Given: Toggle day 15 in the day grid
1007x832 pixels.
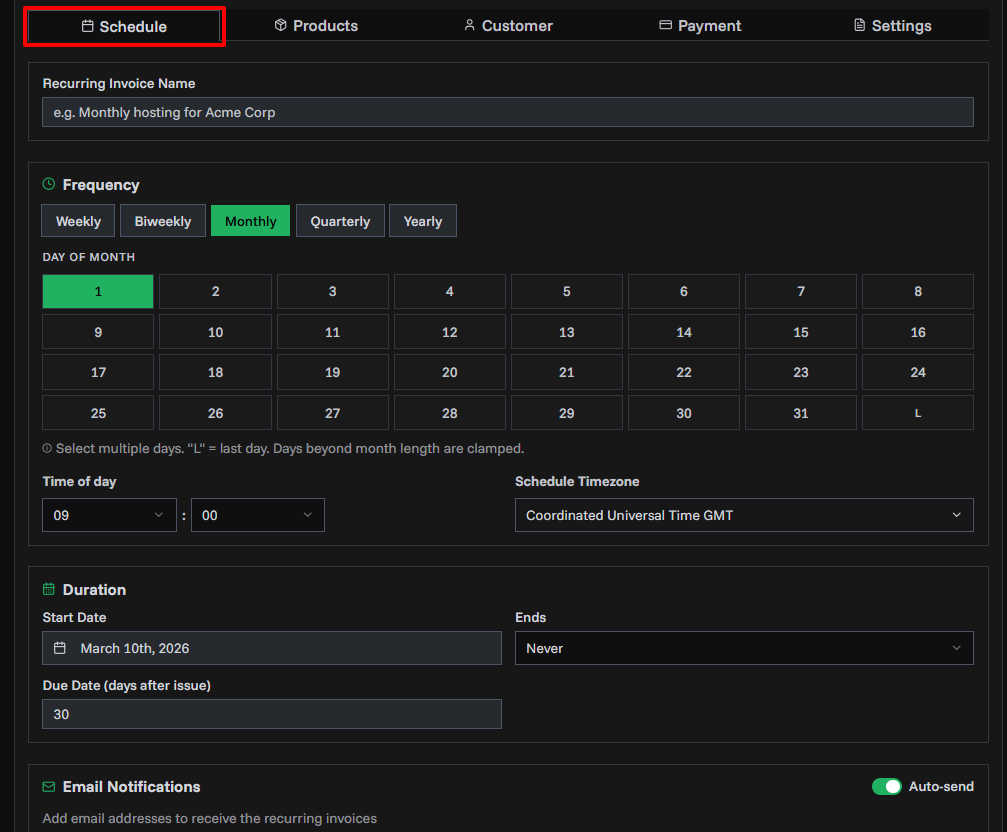Looking at the screenshot, I should [800, 331].
